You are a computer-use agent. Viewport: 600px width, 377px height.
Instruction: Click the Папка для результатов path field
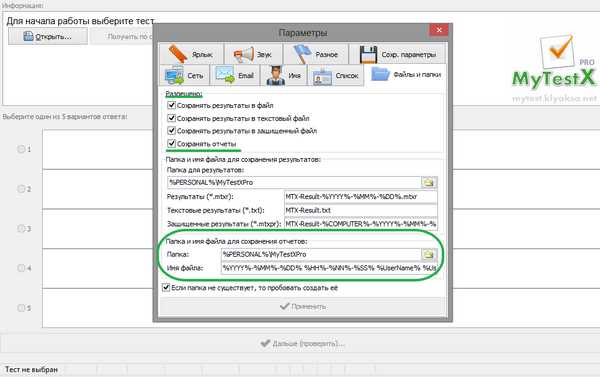(294, 182)
